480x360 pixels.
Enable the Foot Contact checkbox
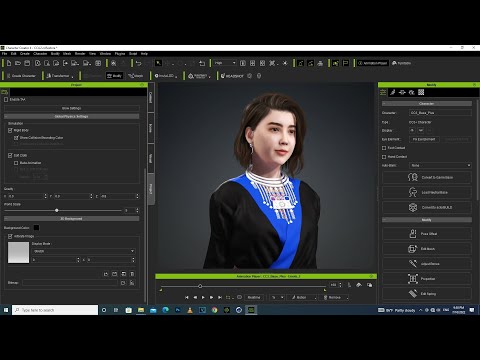pyautogui.click(x=384, y=148)
